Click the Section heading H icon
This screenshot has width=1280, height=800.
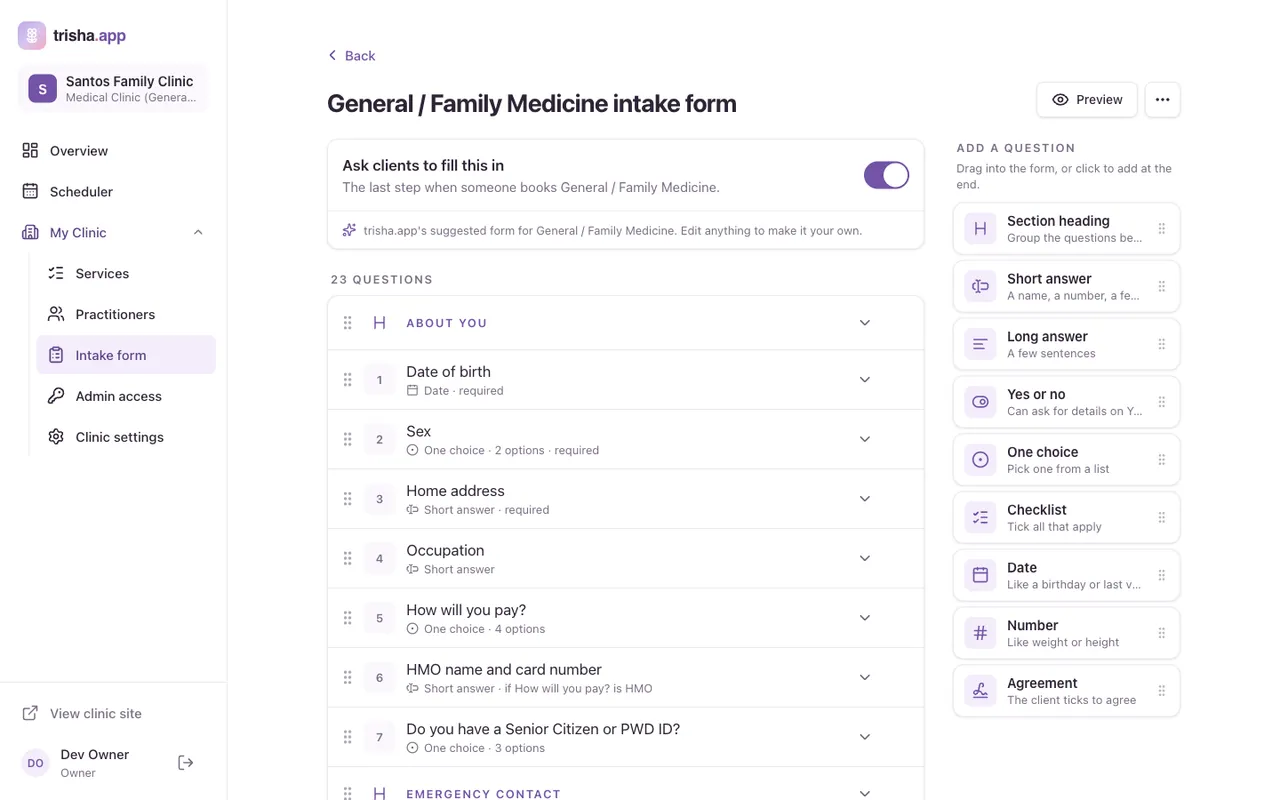pos(980,229)
